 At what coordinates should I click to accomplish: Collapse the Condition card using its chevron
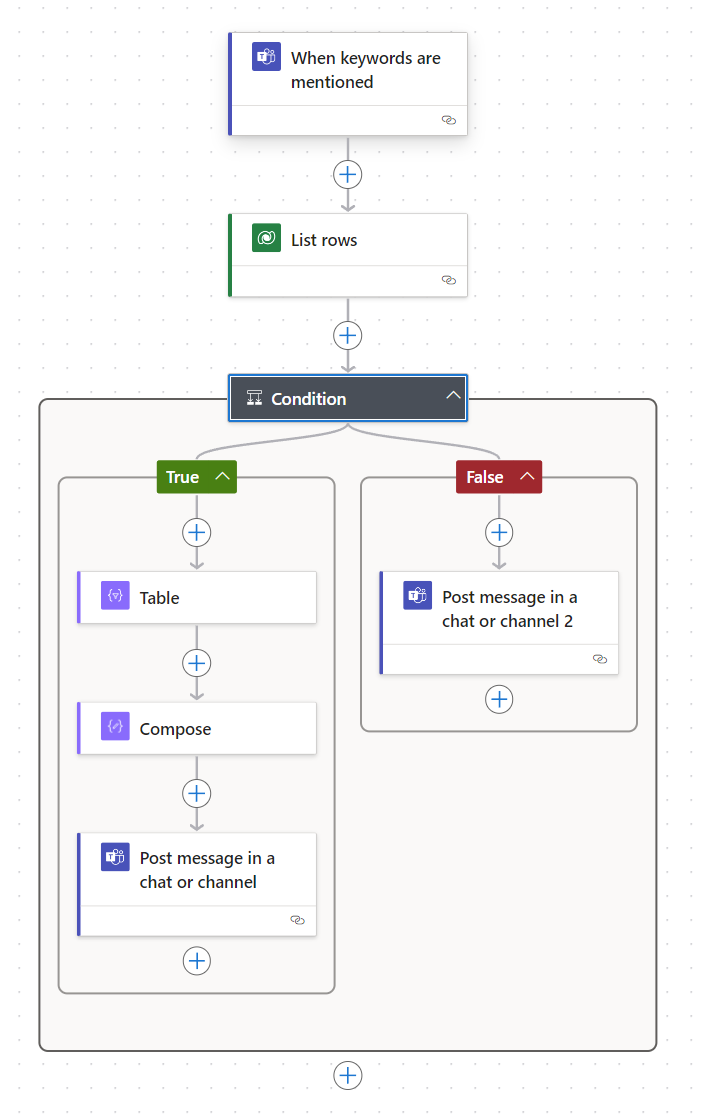[x=452, y=395]
